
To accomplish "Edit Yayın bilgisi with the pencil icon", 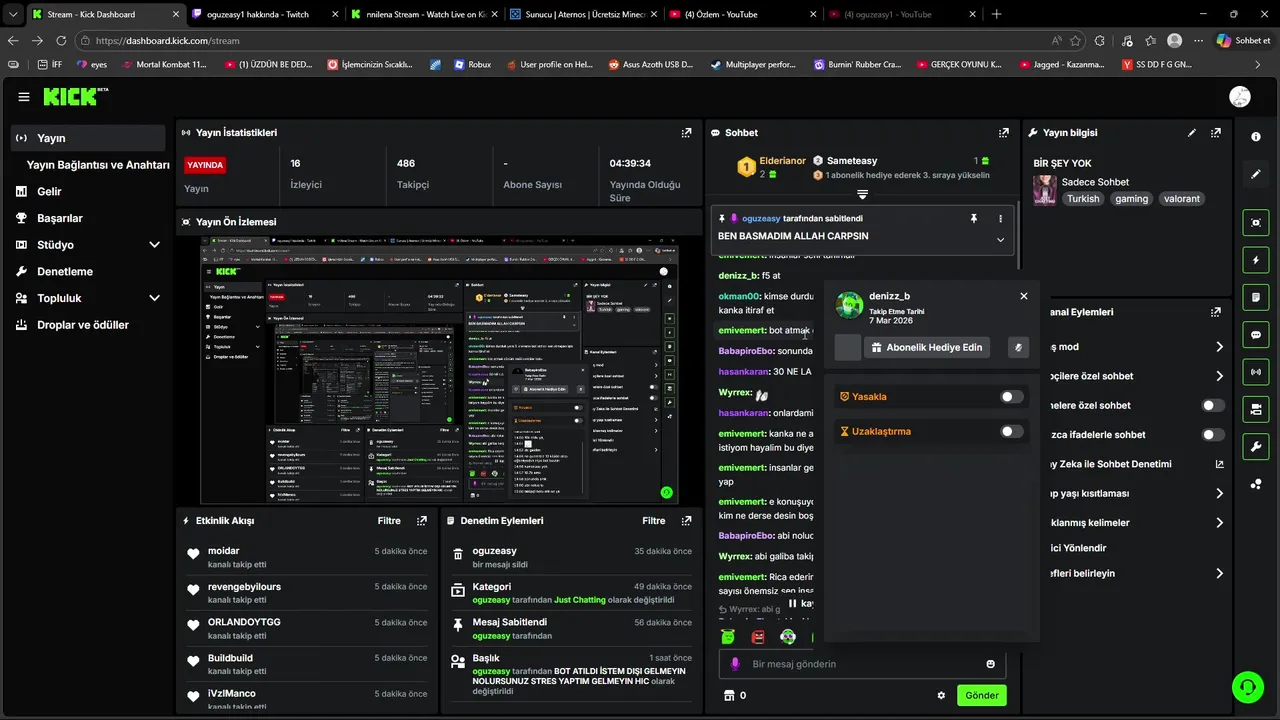I will coord(1192,132).
